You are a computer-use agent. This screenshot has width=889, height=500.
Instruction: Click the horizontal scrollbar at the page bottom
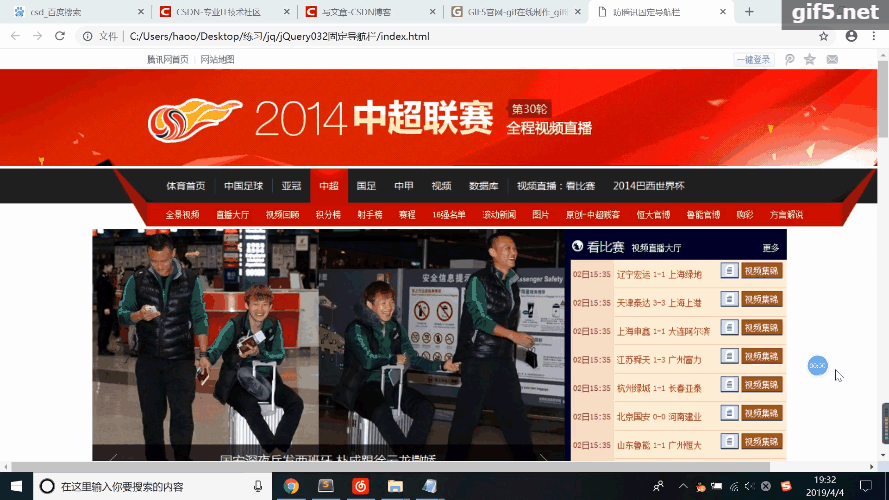[x=390, y=467]
